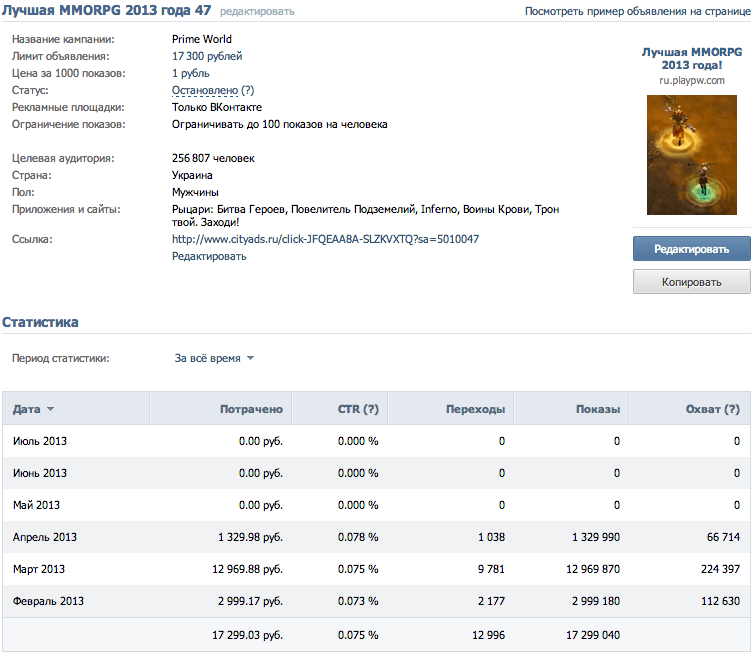Click the Украина country value
This screenshot has height=654, width=753.
[192, 175]
